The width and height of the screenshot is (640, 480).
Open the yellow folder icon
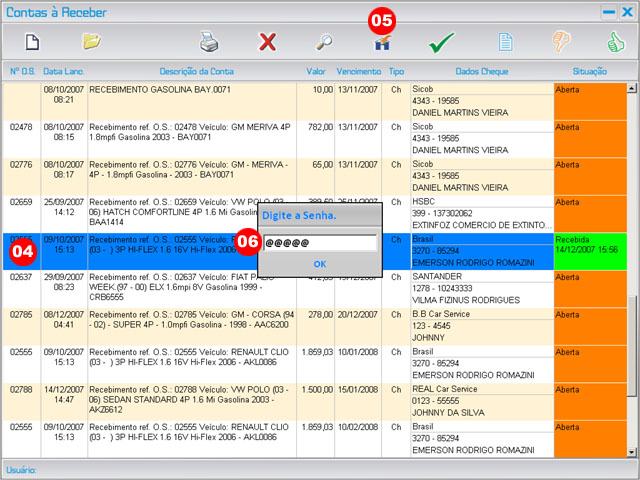[92, 42]
